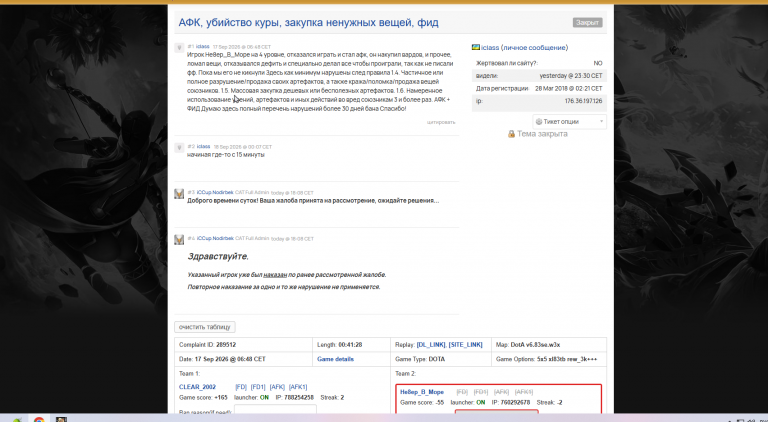Open iCCup.Nodirbek avatar on post #4
Viewport: 768px width, 422px height.
point(179,239)
